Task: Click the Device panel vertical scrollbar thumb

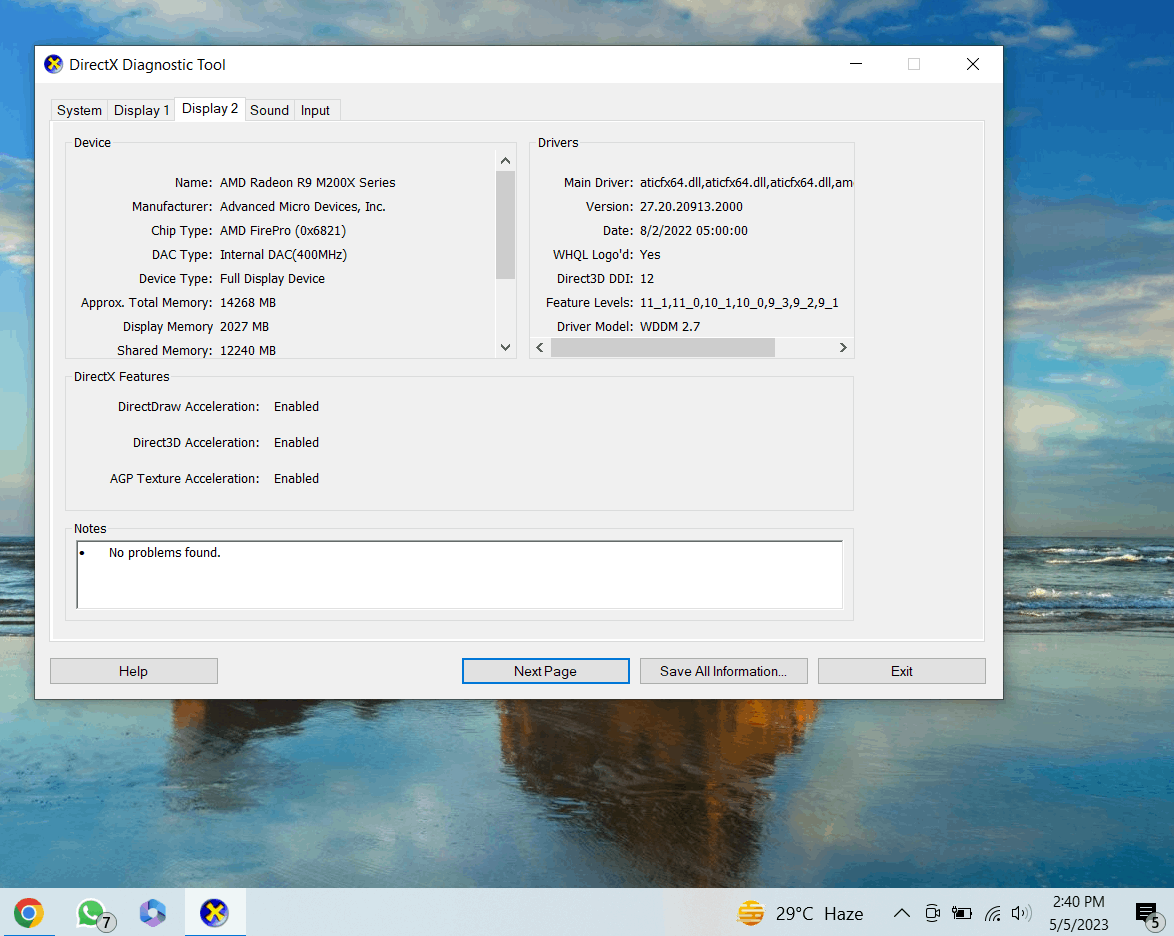Action: pyautogui.click(x=505, y=225)
